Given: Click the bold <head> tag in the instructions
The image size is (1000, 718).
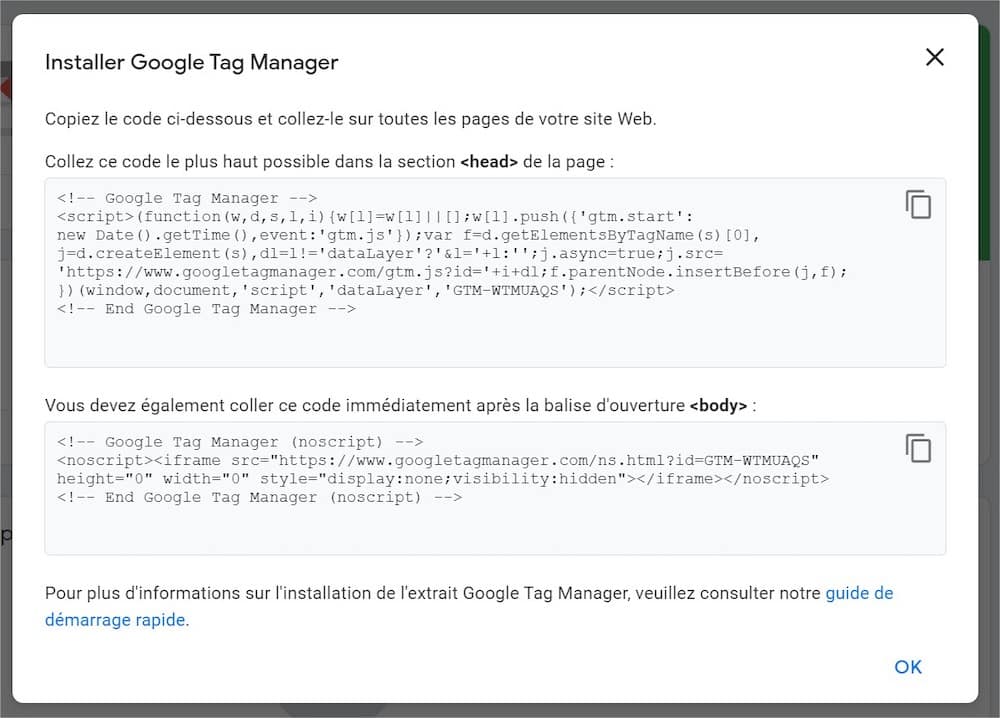Looking at the screenshot, I should click(x=488, y=161).
